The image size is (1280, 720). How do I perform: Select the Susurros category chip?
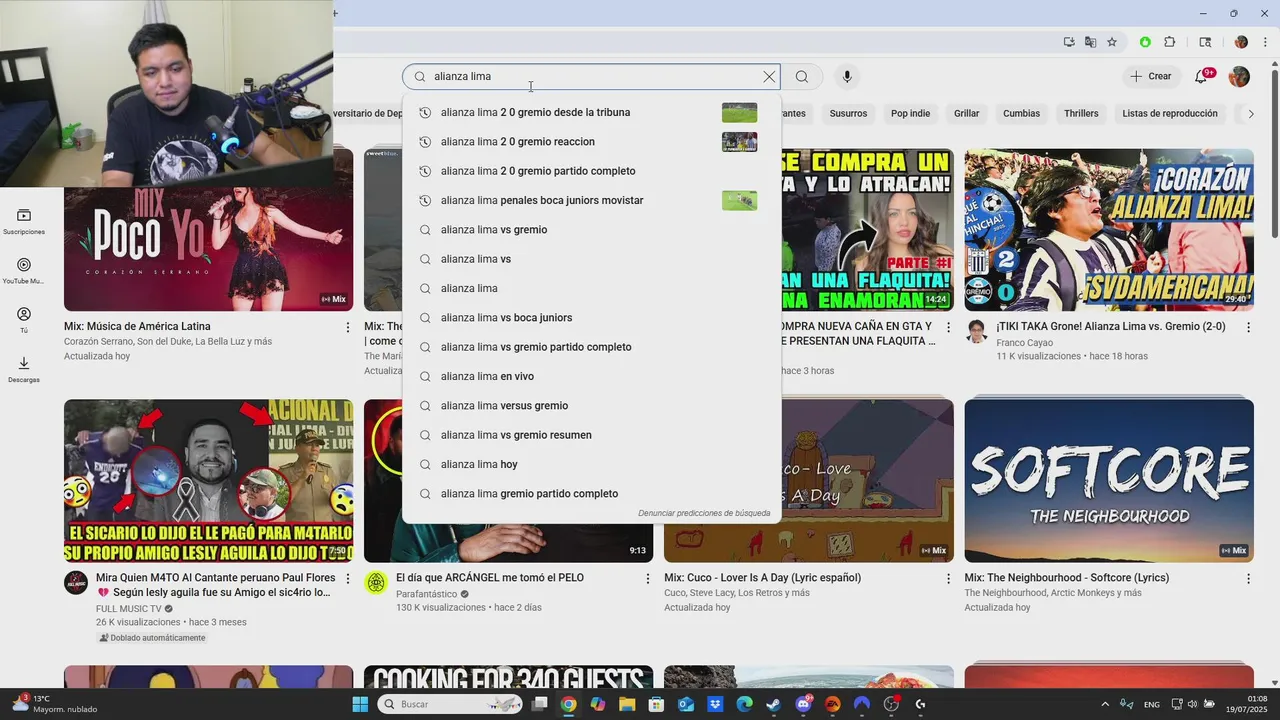(x=848, y=114)
